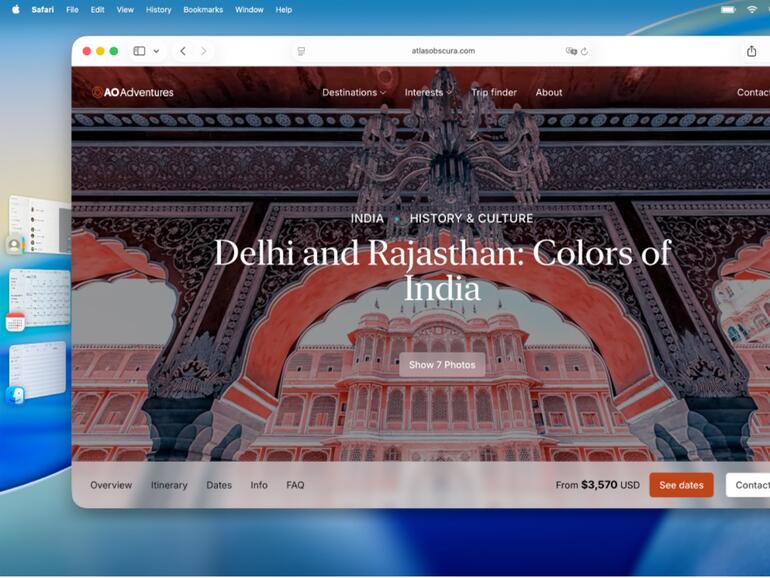
Task: Click the Calendar app icon in Stage Manager
Action: click(15, 322)
